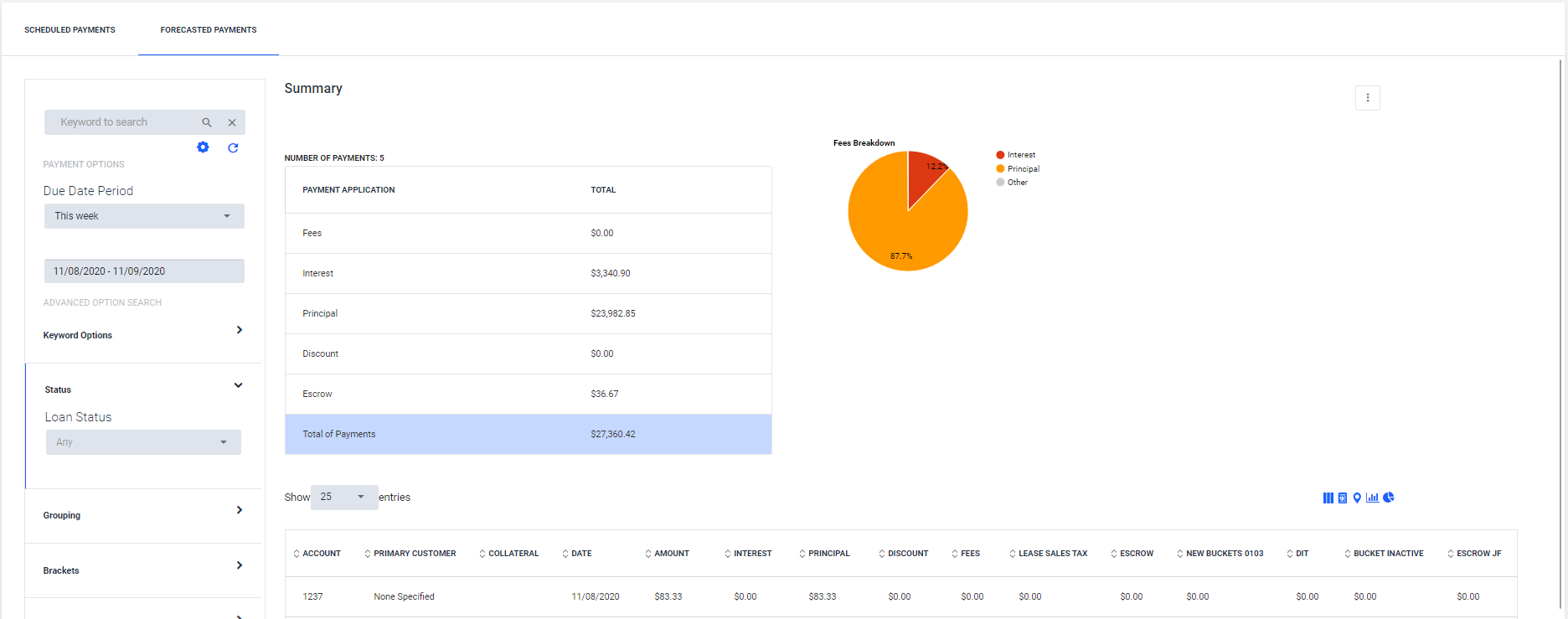This screenshot has height=619, width=1568.
Task: Click the refresh filters icon
Action: click(x=233, y=147)
